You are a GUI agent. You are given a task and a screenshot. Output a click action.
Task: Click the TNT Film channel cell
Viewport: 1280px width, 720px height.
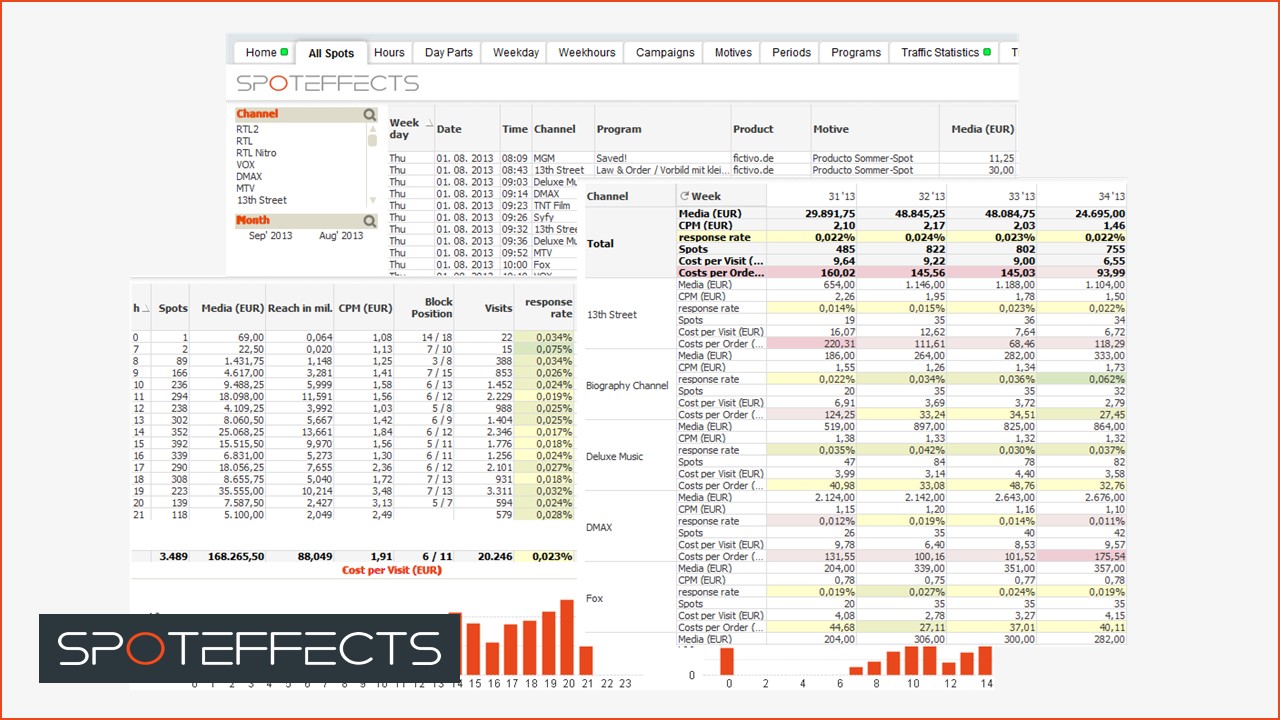[555, 205]
